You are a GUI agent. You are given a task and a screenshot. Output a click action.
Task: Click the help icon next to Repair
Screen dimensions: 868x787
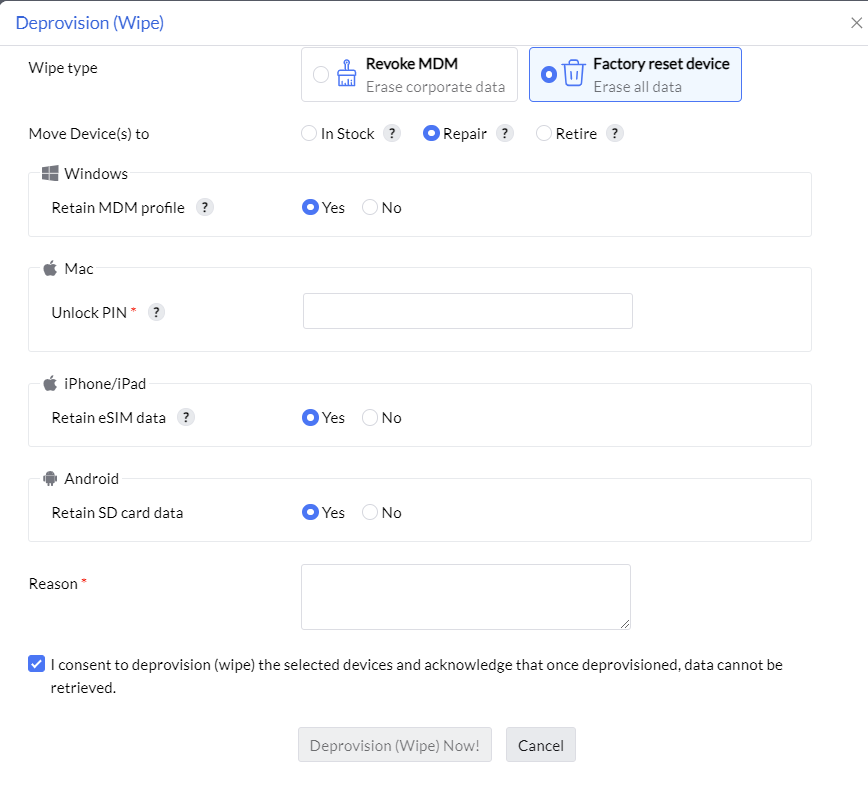coord(505,134)
